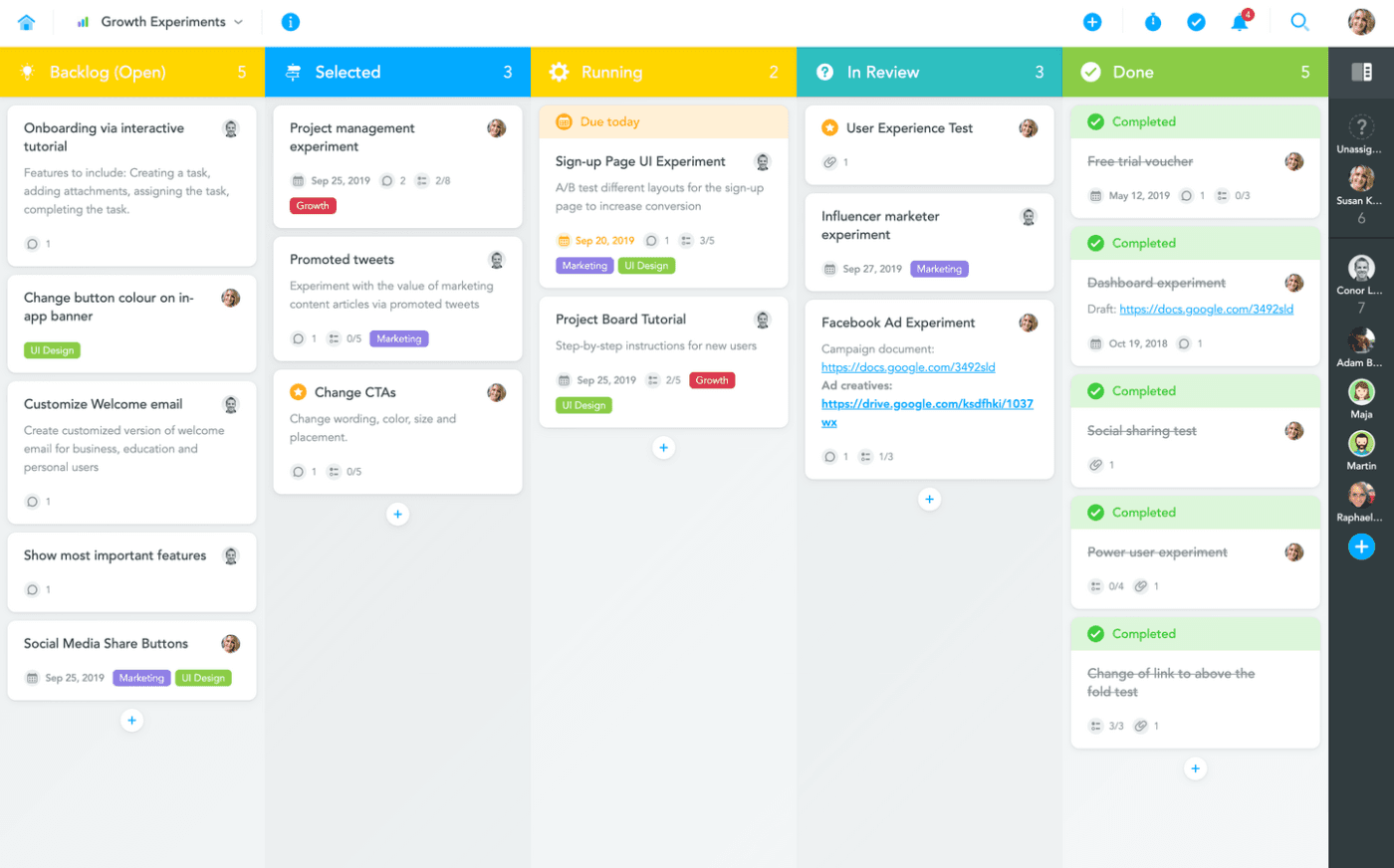Open the Running section header
The height and width of the screenshot is (868, 1394).
(664, 72)
